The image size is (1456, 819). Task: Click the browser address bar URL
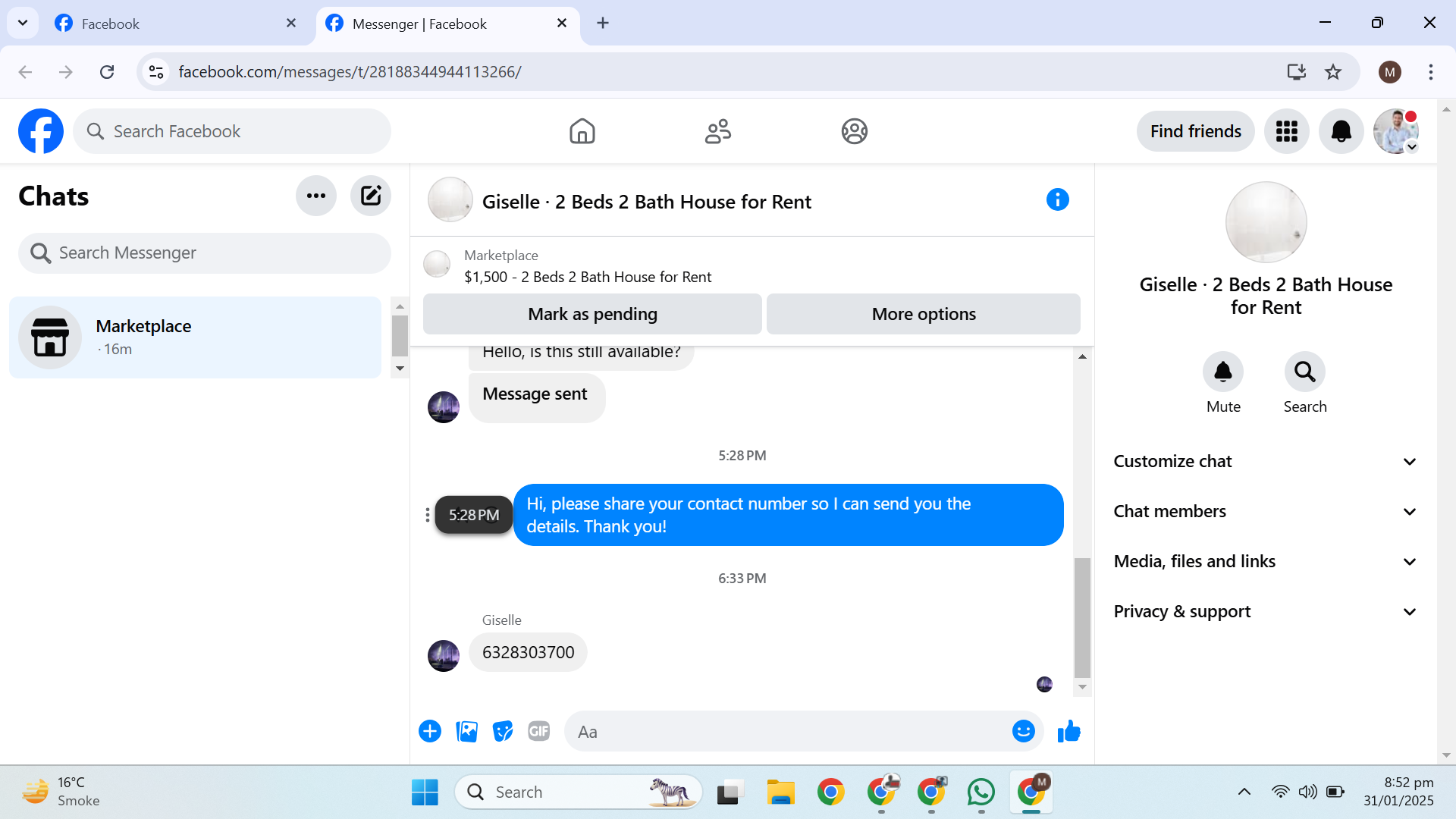point(350,72)
